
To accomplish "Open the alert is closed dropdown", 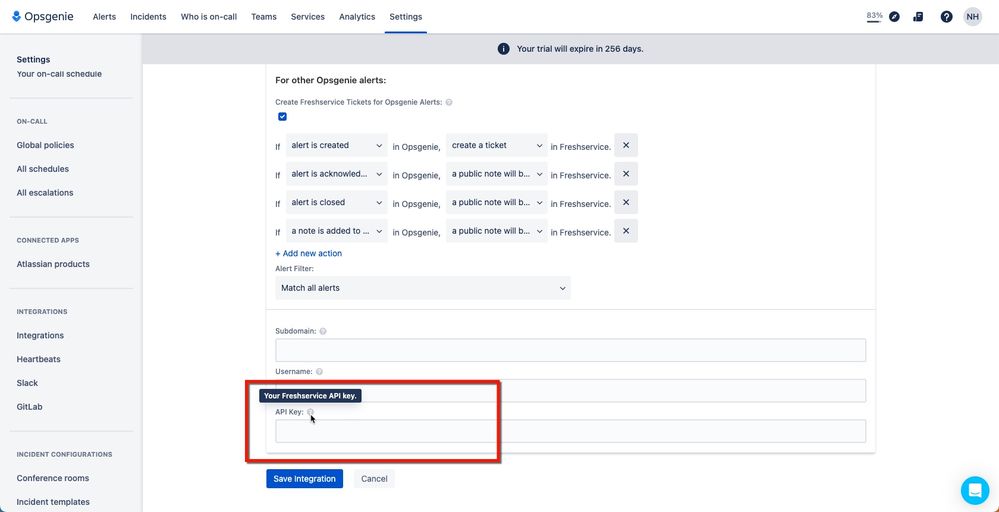I will 336,203.
